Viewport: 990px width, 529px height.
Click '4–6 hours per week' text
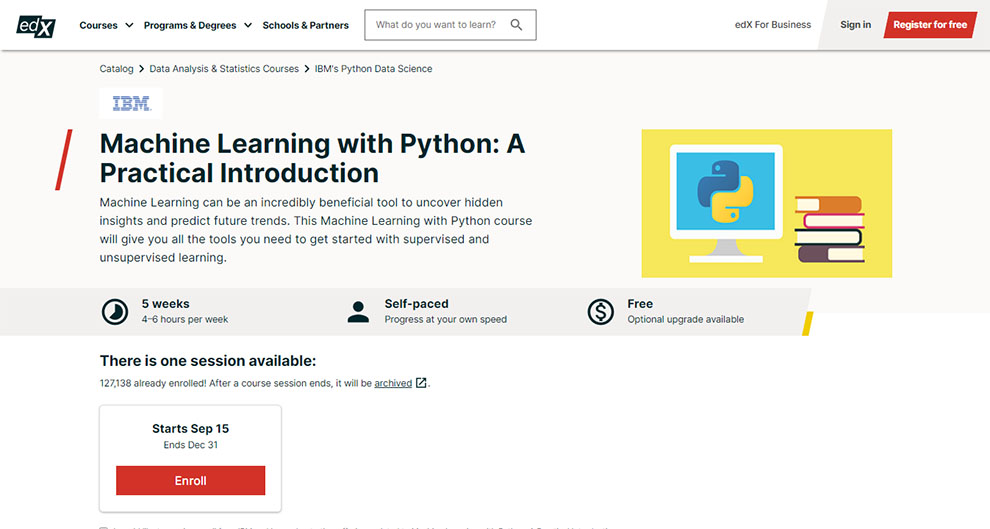185,319
